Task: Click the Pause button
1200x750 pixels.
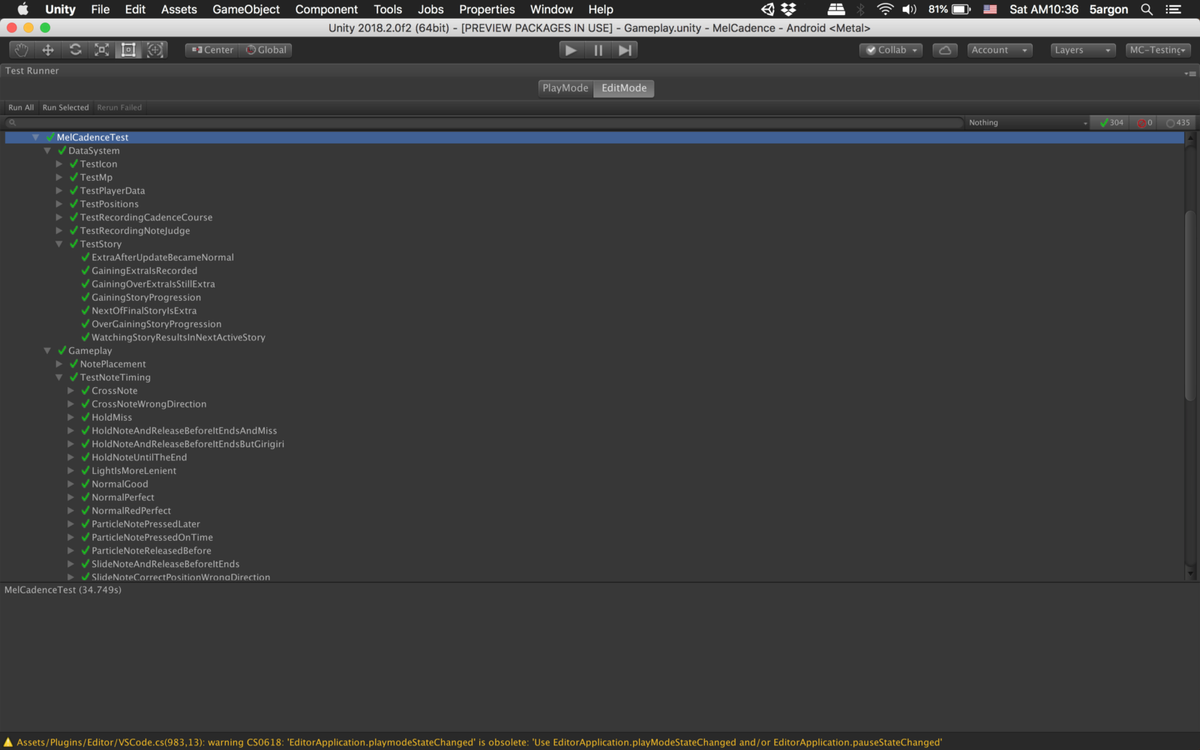Action: tap(598, 50)
